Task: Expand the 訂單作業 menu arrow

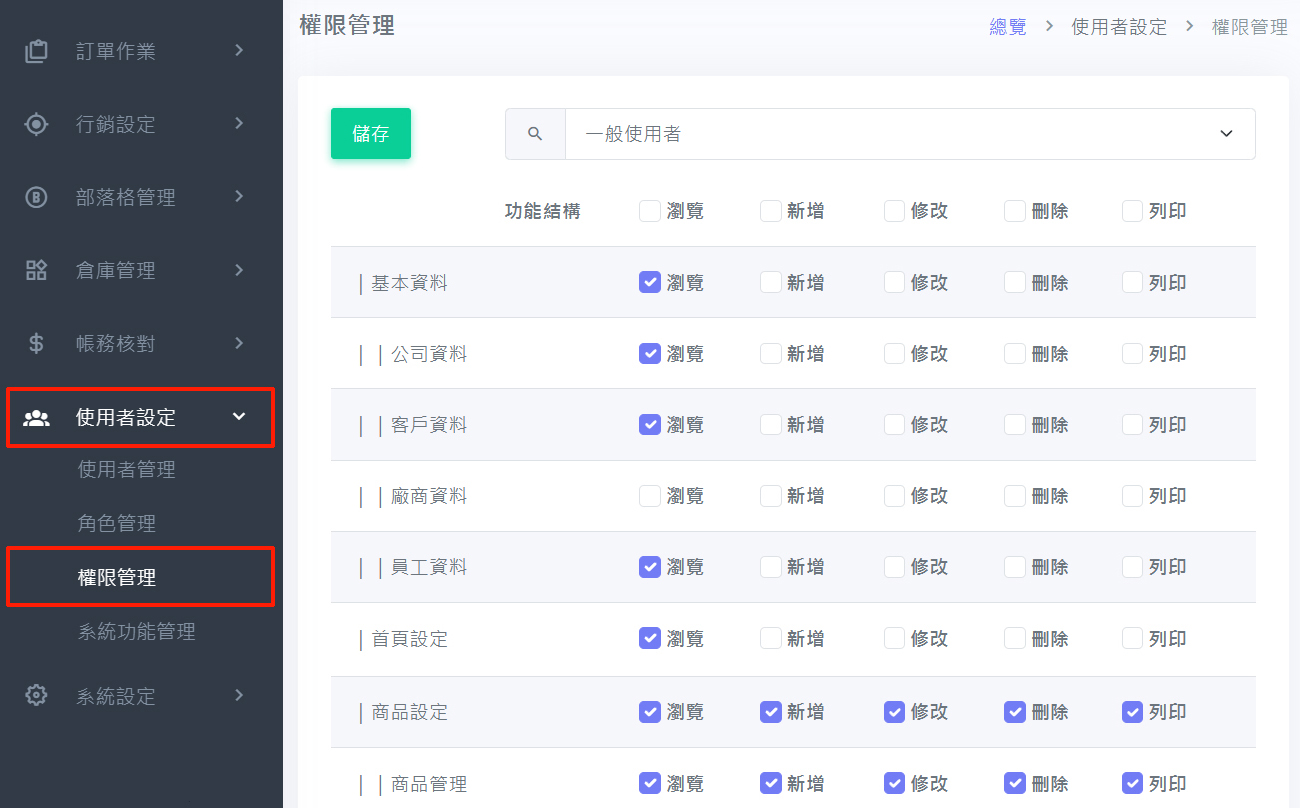Action: point(239,50)
